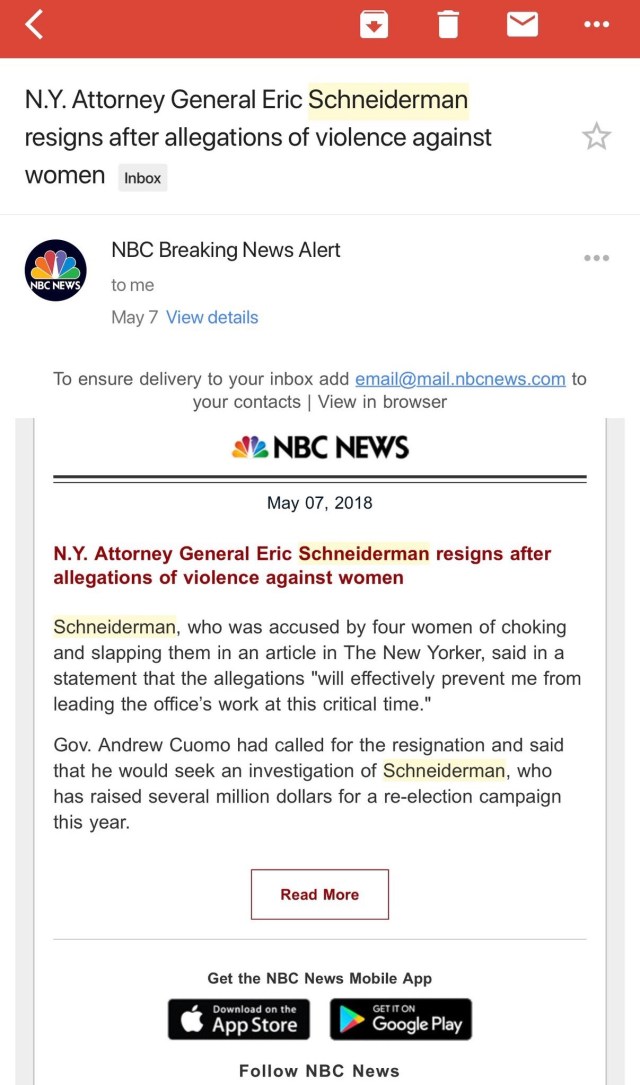Screen dimensions: 640x1085
Task: Tap the NBC News logo banner
Action: click(x=320, y=447)
